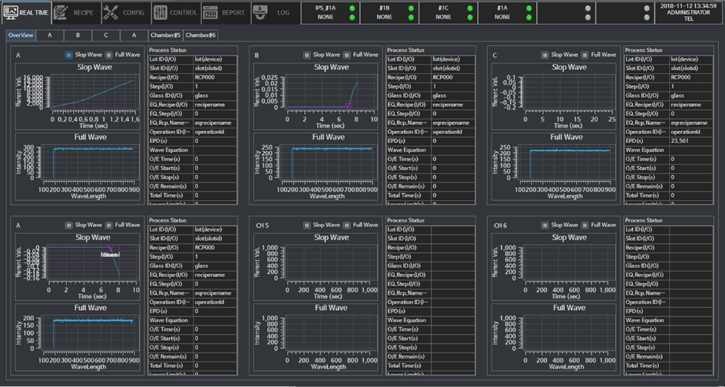Switch to the OverView tab

point(20,35)
